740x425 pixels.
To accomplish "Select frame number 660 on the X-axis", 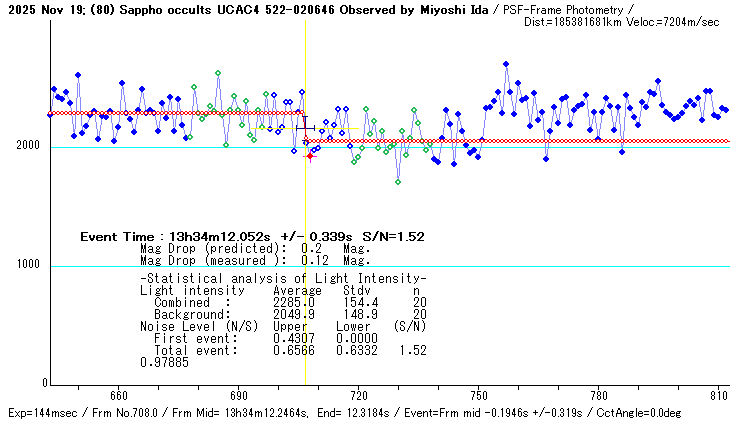I will 118,396.
